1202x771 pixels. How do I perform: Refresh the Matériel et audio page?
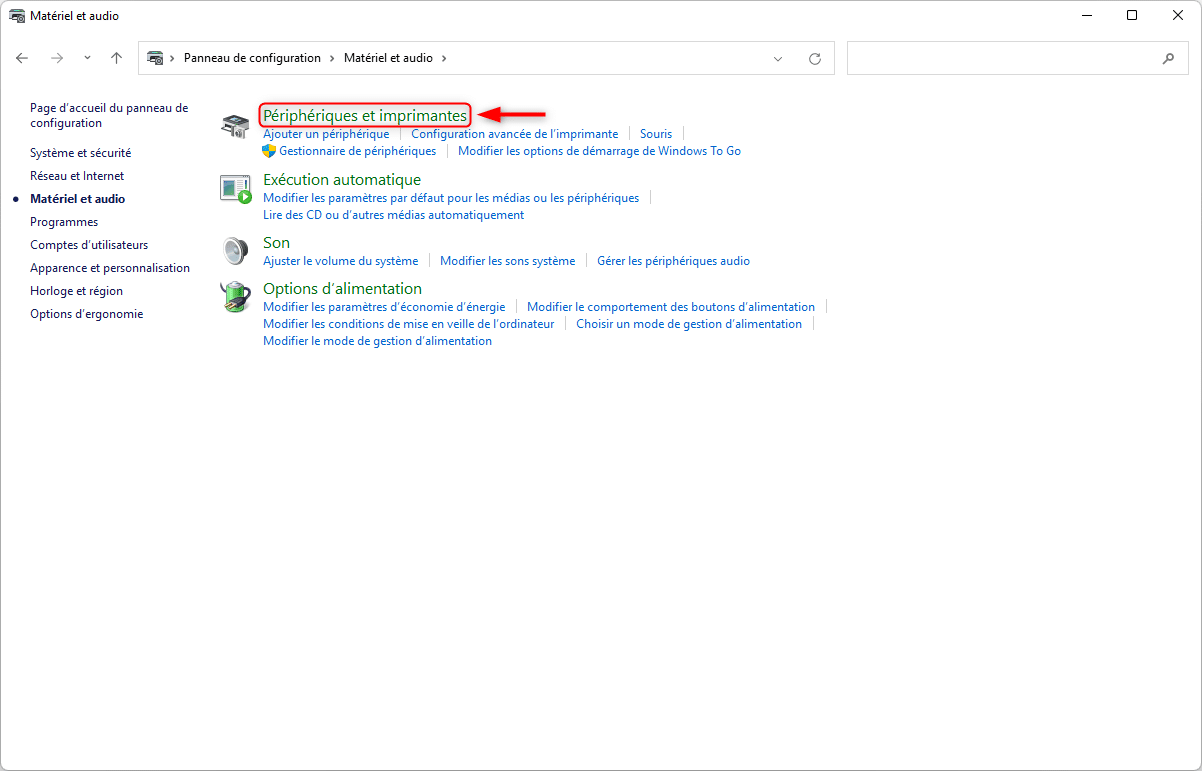point(815,59)
